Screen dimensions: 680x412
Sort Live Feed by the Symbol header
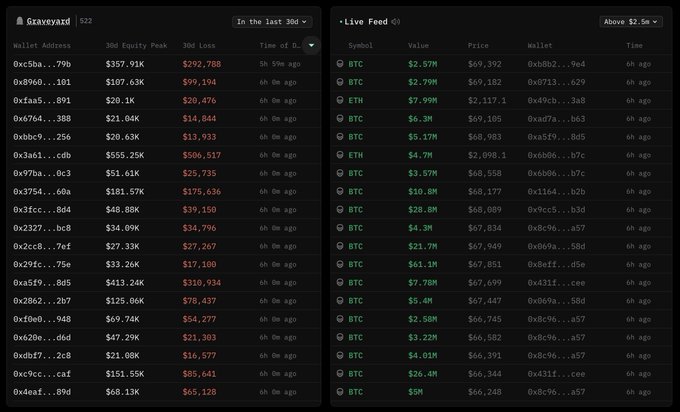coord(360,46)
